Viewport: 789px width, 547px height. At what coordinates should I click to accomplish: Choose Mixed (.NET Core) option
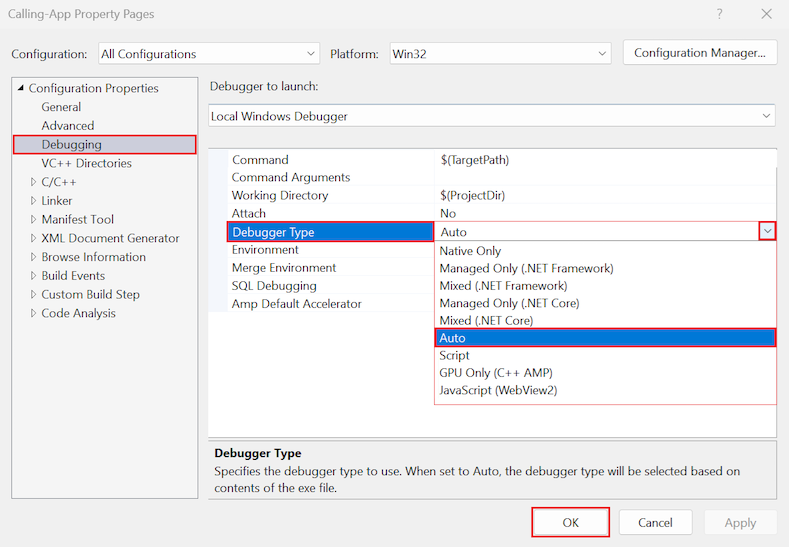(486, 321)
